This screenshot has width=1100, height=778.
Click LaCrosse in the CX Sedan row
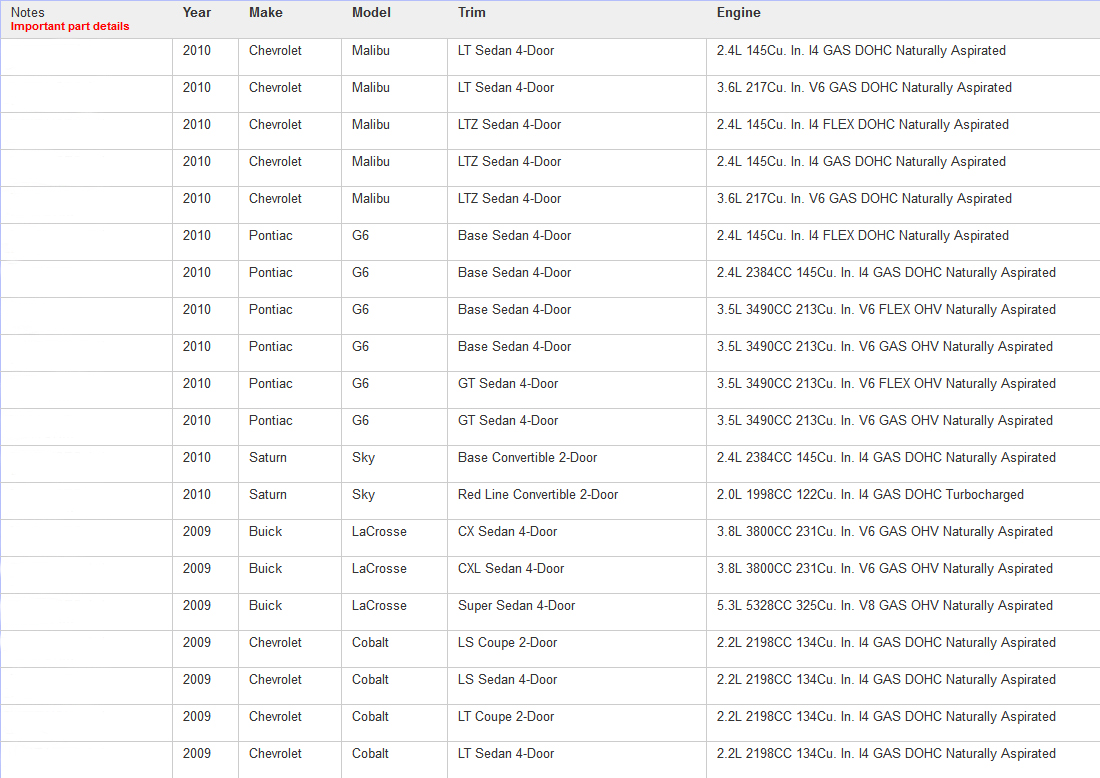click(379, 532)
